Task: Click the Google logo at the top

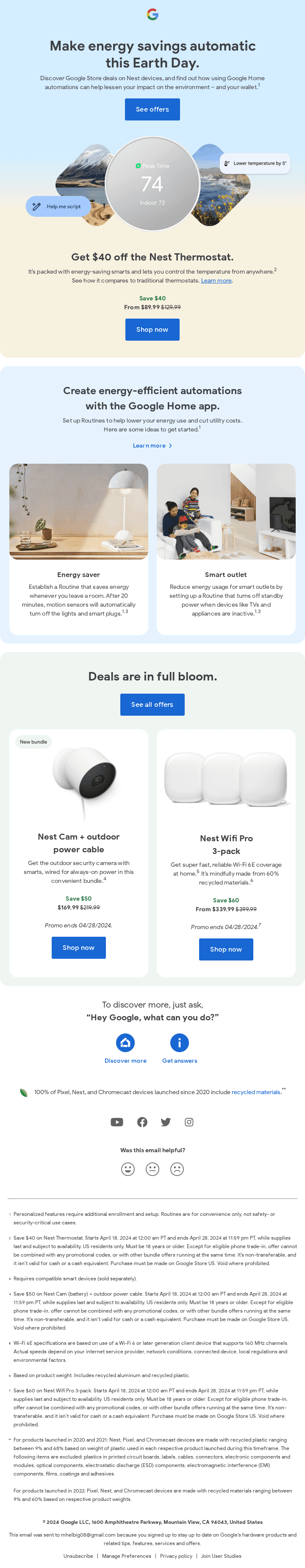Action: click(x=152, y=14)
